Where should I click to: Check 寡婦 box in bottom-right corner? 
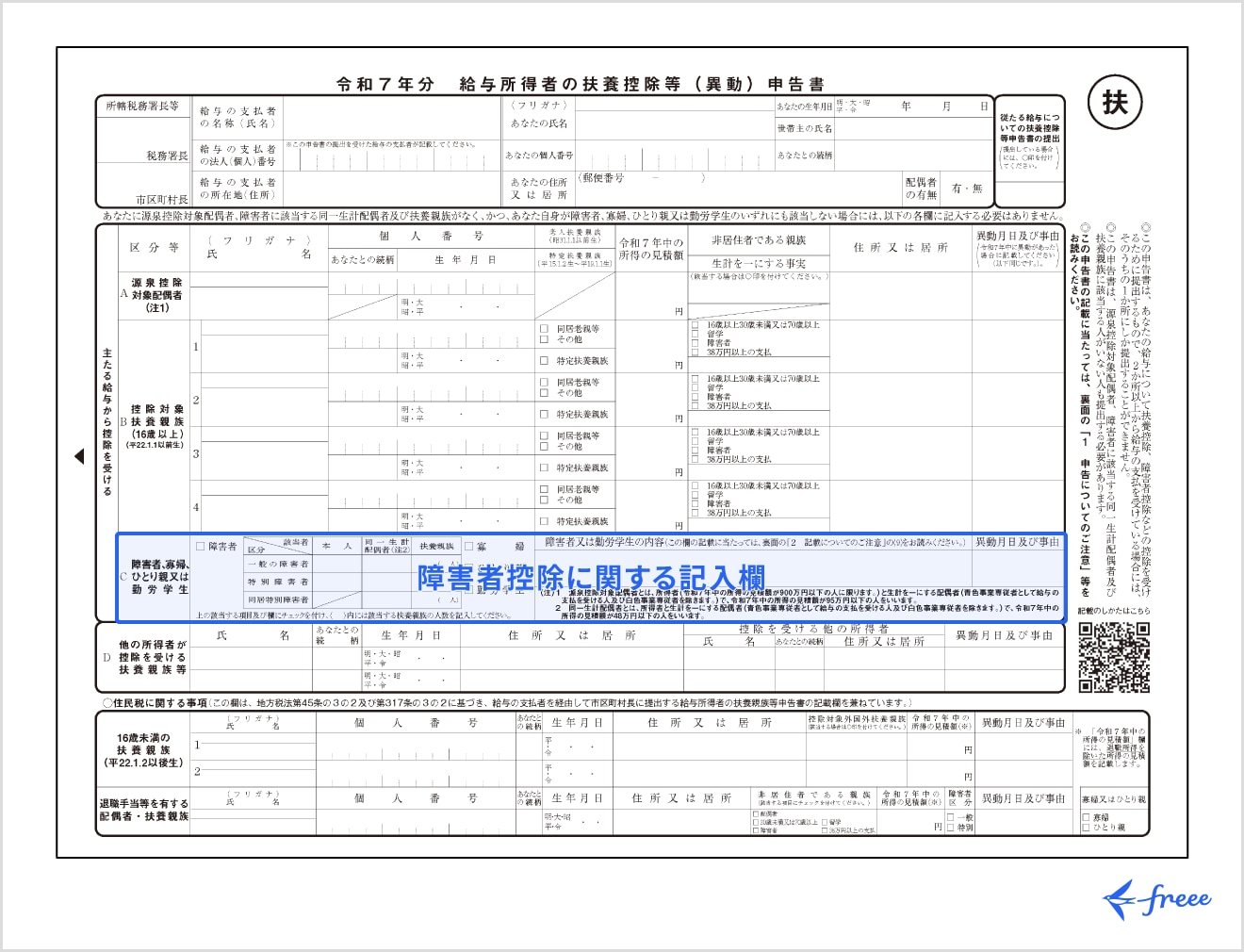1087,817
